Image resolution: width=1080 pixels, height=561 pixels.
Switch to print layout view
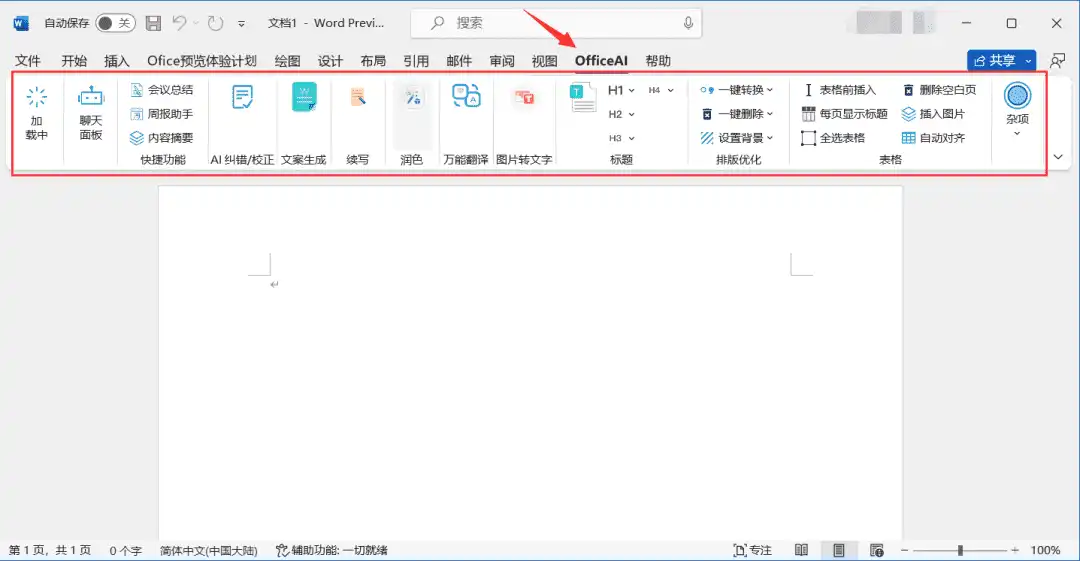[838, 550]
